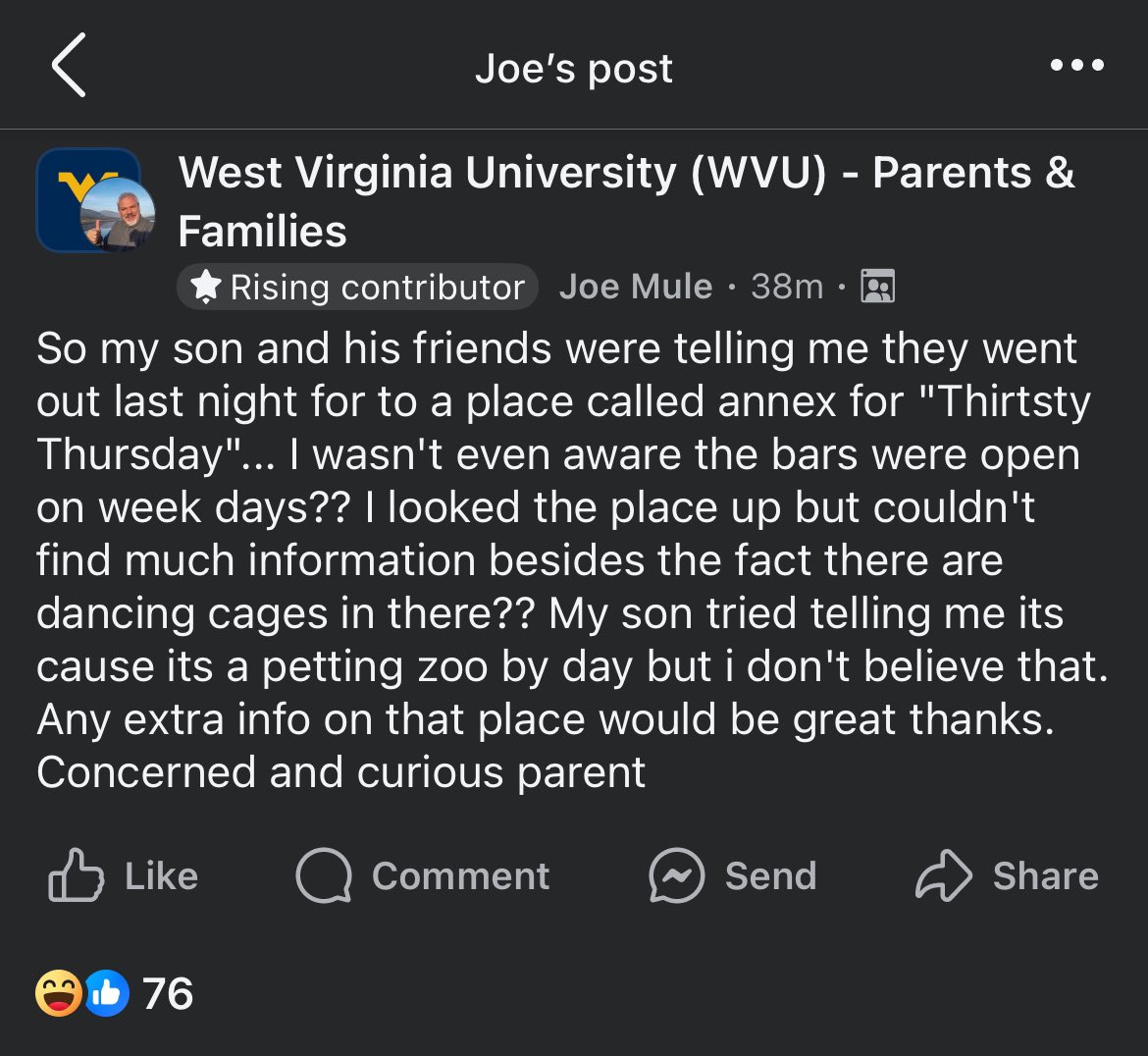
Task: Open the three-dot post options menu
Action: tap(1076, 66)
